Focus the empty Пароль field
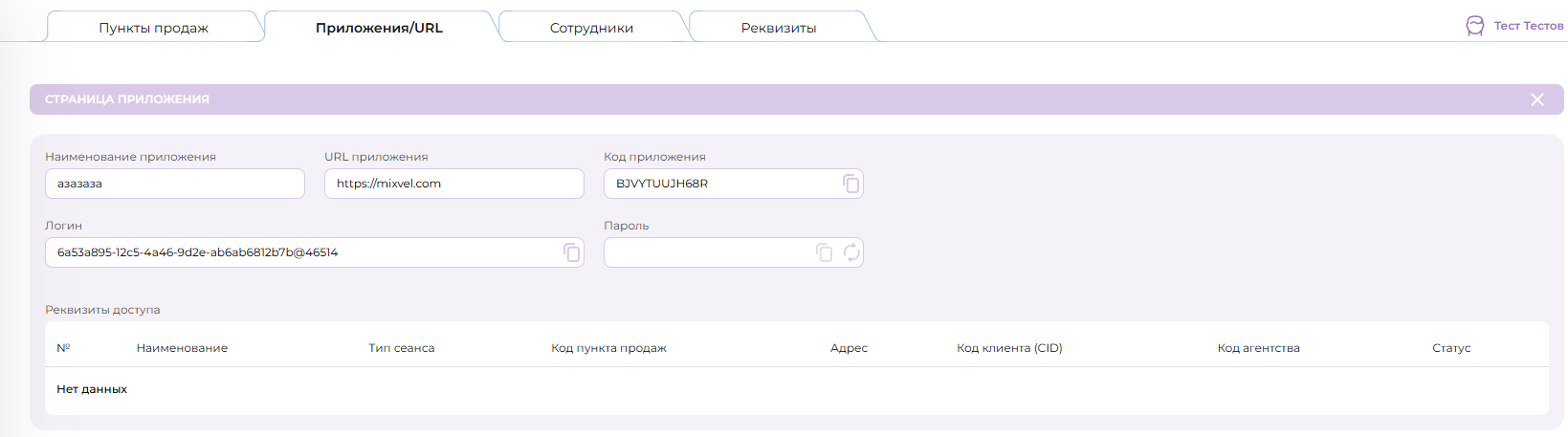 point(706,252)
